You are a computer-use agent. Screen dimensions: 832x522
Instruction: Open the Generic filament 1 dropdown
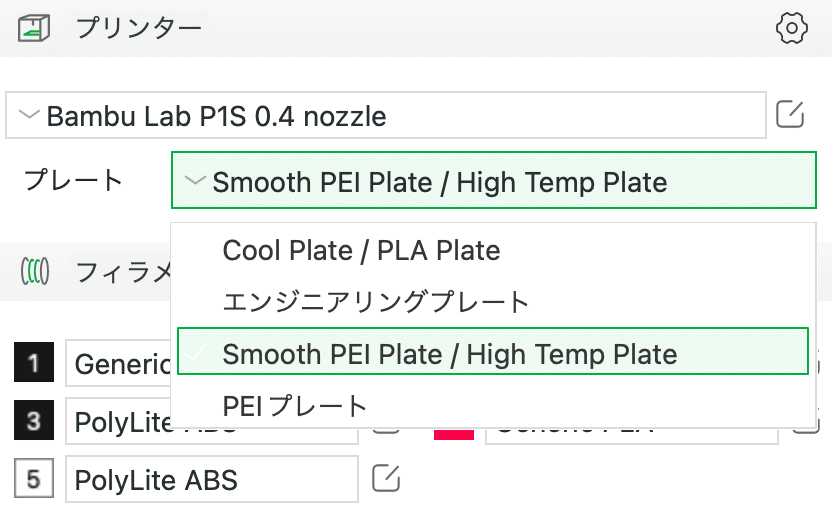pyautogui.click(x=118, y=363)
